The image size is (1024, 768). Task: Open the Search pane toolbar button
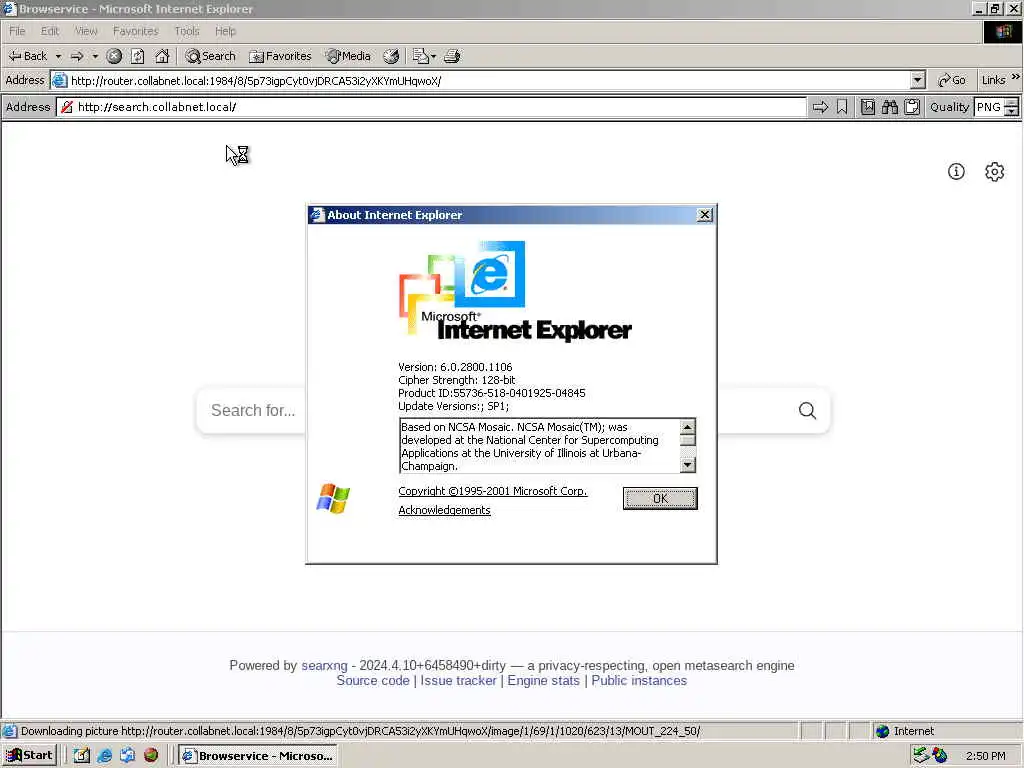click(210, 56)
